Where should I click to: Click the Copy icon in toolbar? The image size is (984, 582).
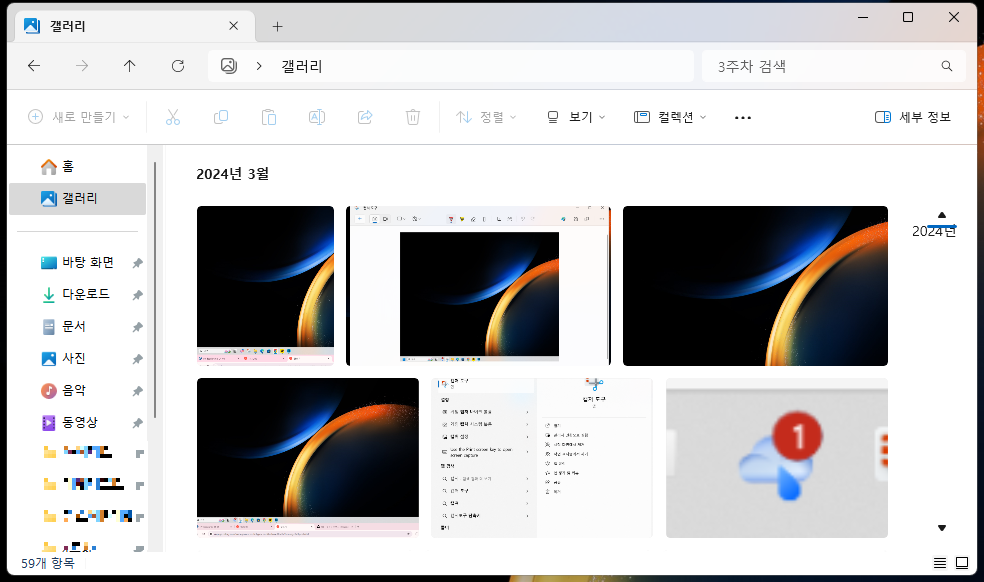pyautogui.click(x=221, y=117)
